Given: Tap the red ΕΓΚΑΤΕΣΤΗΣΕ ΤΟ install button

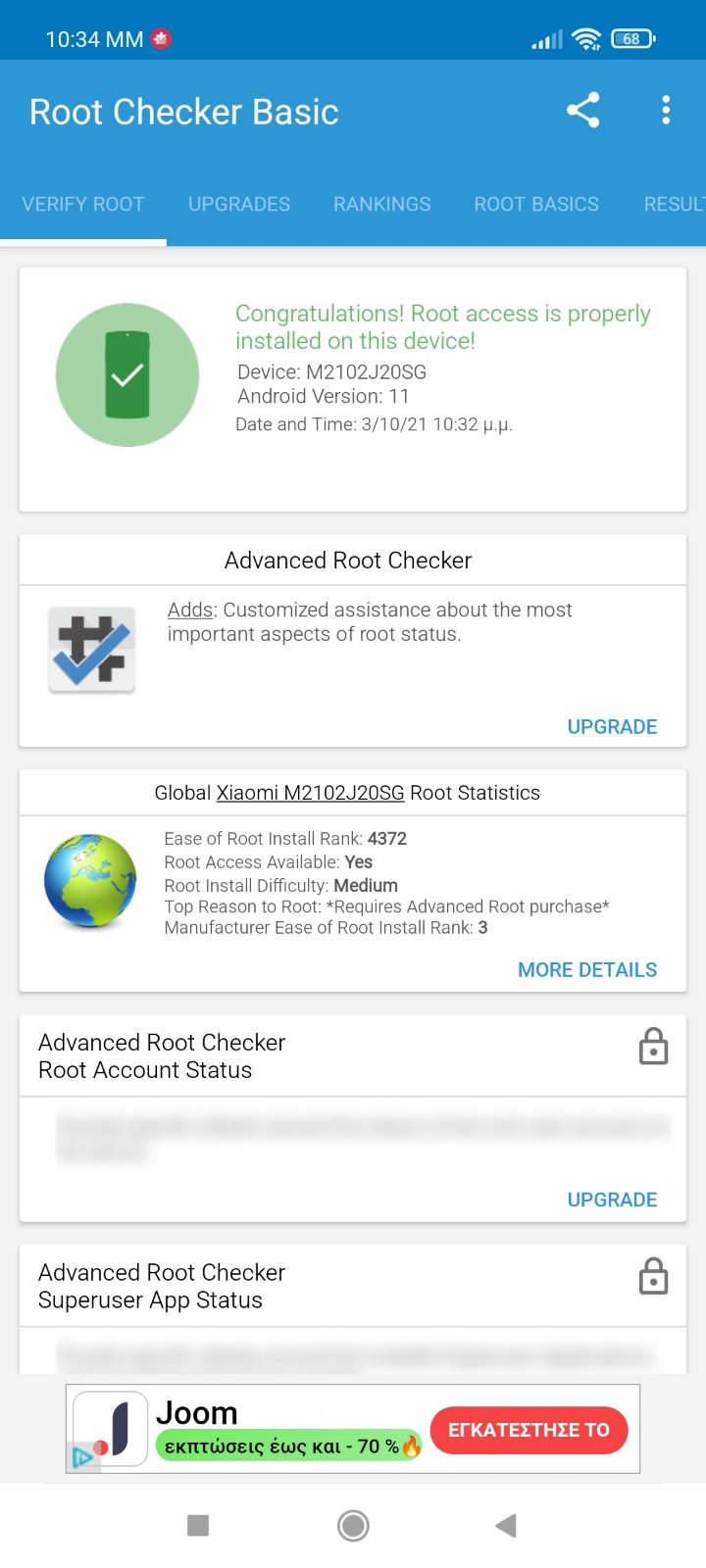Looking at the screenshot, I should point(529,1430).
